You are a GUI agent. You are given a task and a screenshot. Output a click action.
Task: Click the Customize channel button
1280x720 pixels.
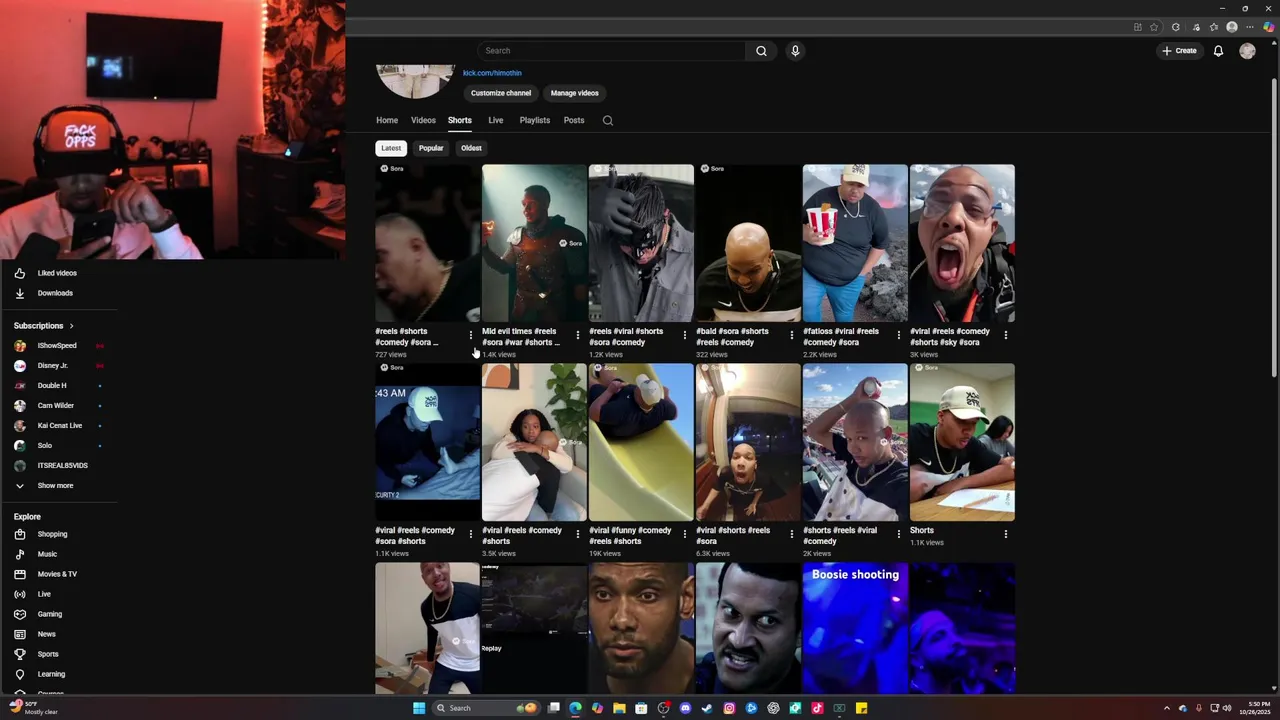pyautogui.click(x=501, y=93)
